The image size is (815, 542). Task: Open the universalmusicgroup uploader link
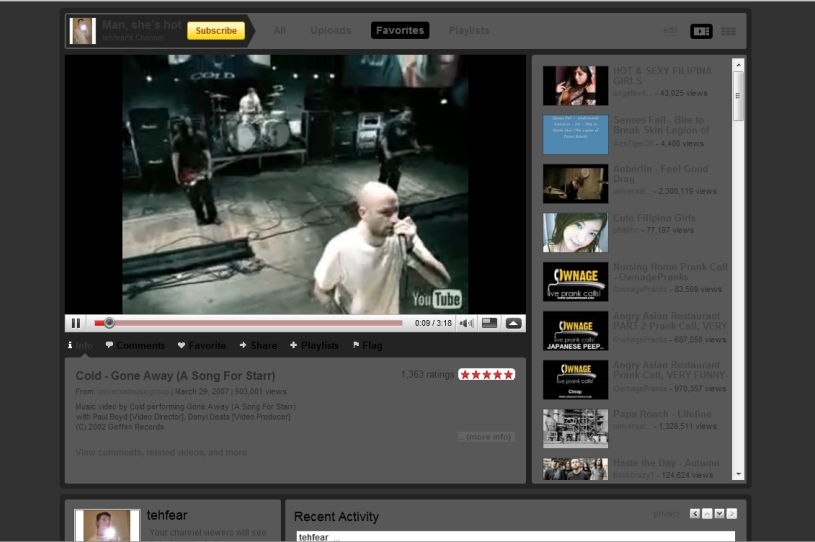pos(133,392)
